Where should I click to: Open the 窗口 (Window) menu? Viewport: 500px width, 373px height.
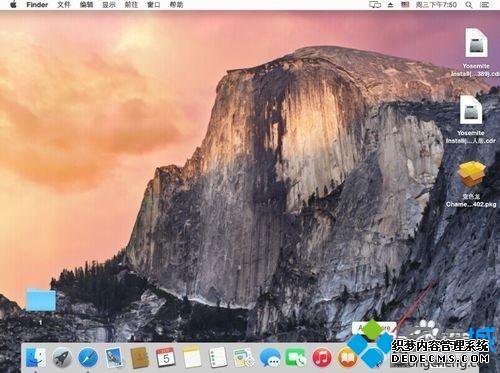153,5
